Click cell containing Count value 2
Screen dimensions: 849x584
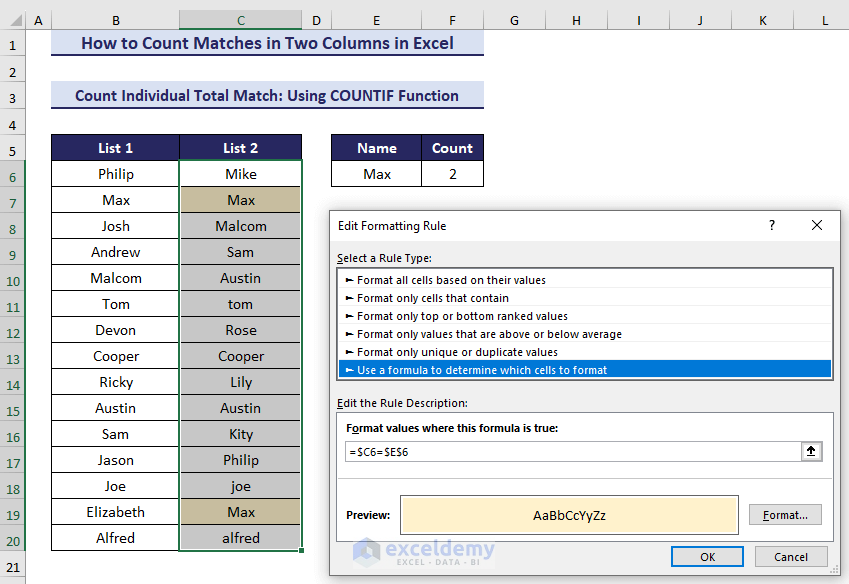pyautogui.click(x=452, y=174)
